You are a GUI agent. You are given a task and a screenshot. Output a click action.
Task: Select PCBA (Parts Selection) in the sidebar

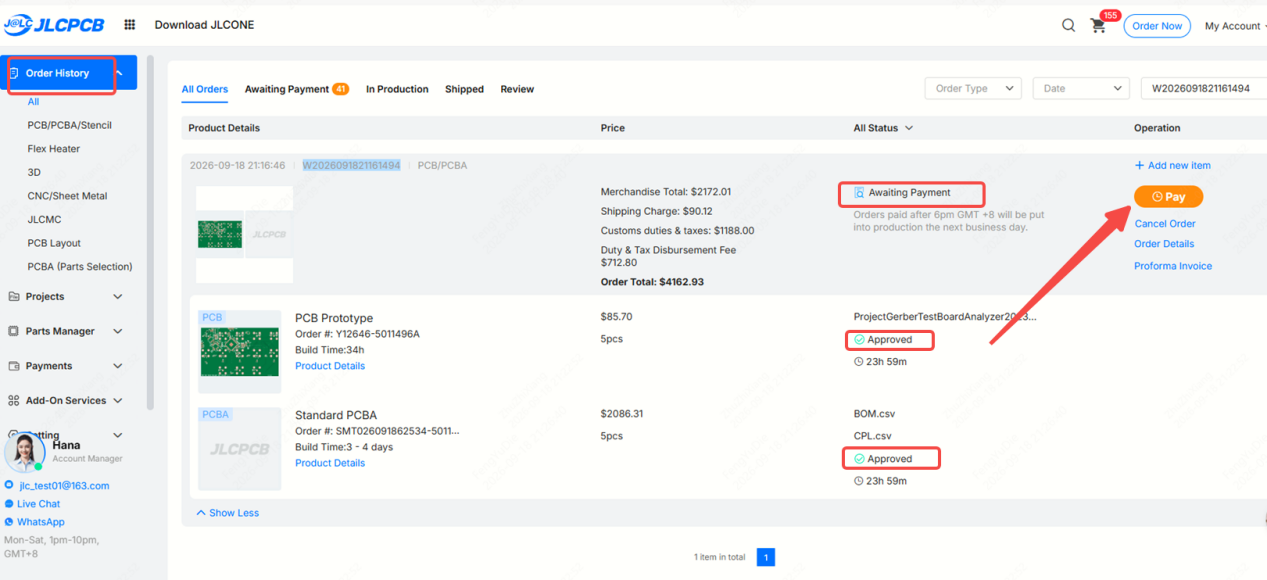(80, 266)
